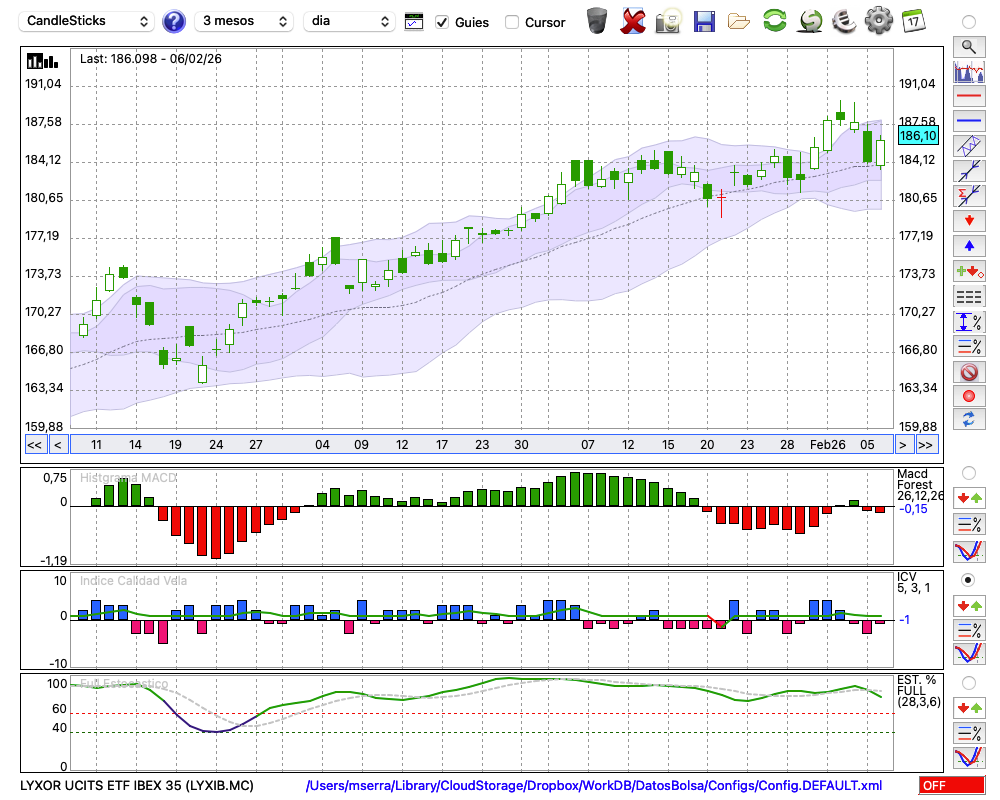This screenshot has height=800, width=1000.
Task: Take a chart snapshot with camera icon
Action: [668, 21]
